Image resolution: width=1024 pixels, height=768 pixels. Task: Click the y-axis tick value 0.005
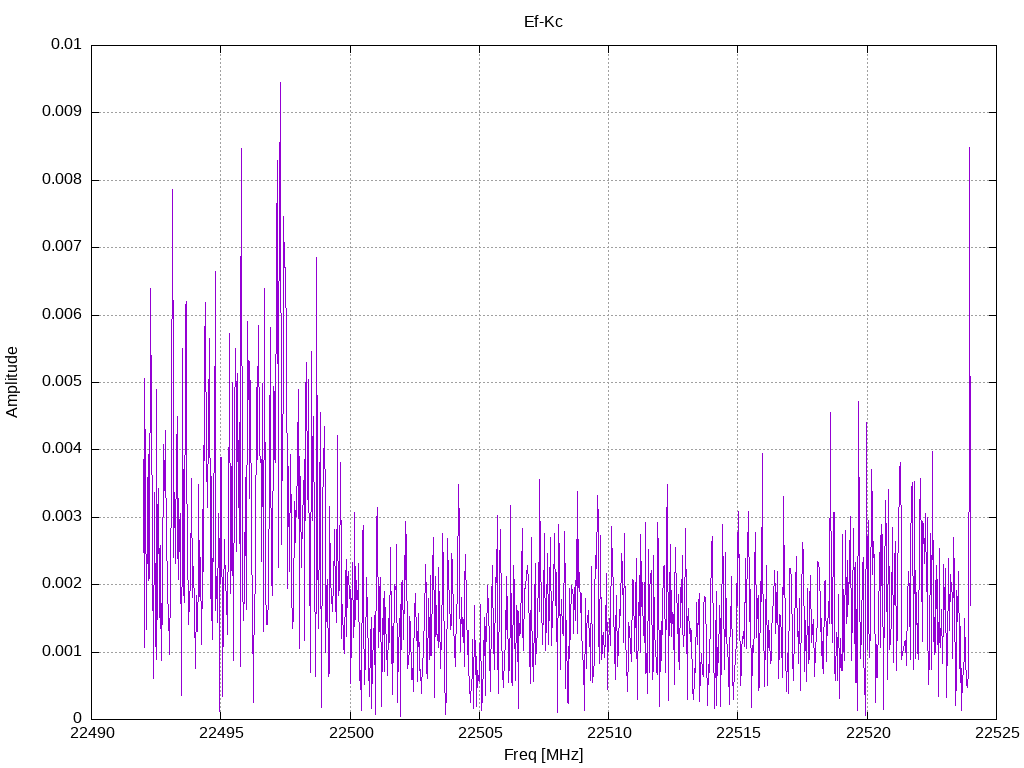click(62, 382)
